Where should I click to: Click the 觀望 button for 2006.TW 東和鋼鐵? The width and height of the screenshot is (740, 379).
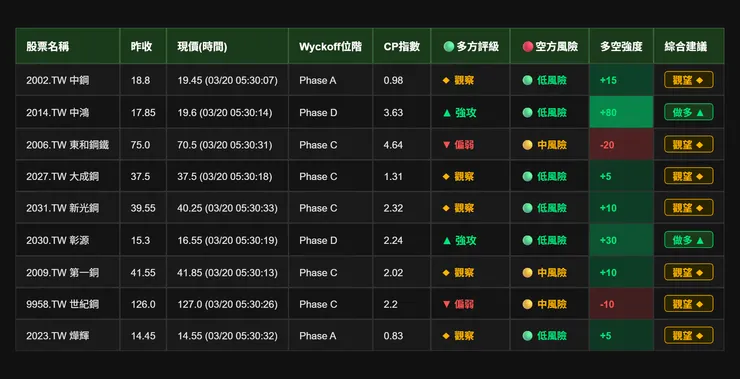[689, 144]
